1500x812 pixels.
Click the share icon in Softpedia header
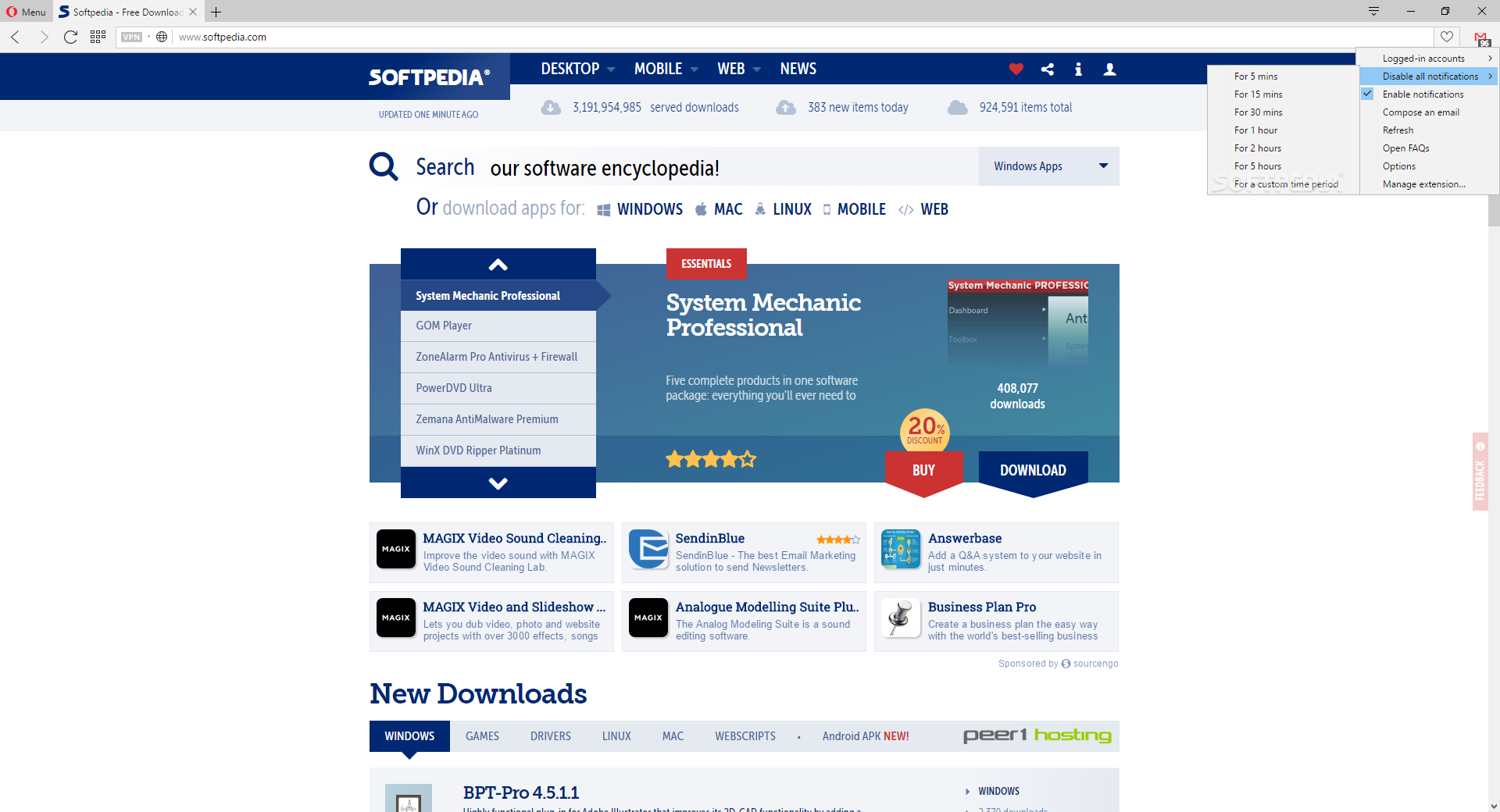(x=1048, y=69)
